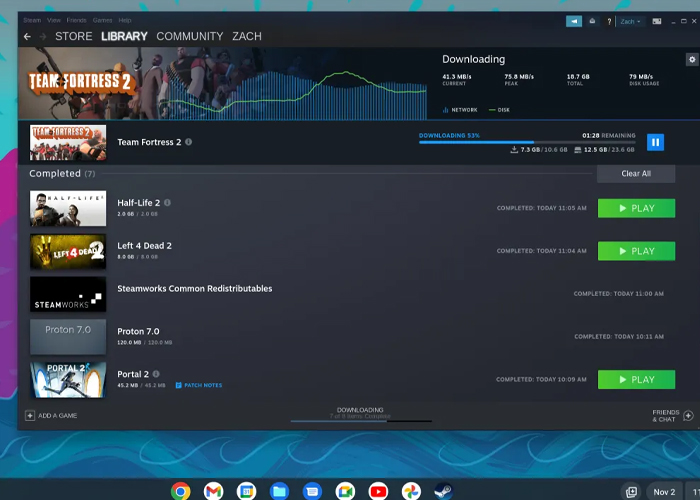Open the help question mark icon
The image size is (700, 500).
(610, 20)
